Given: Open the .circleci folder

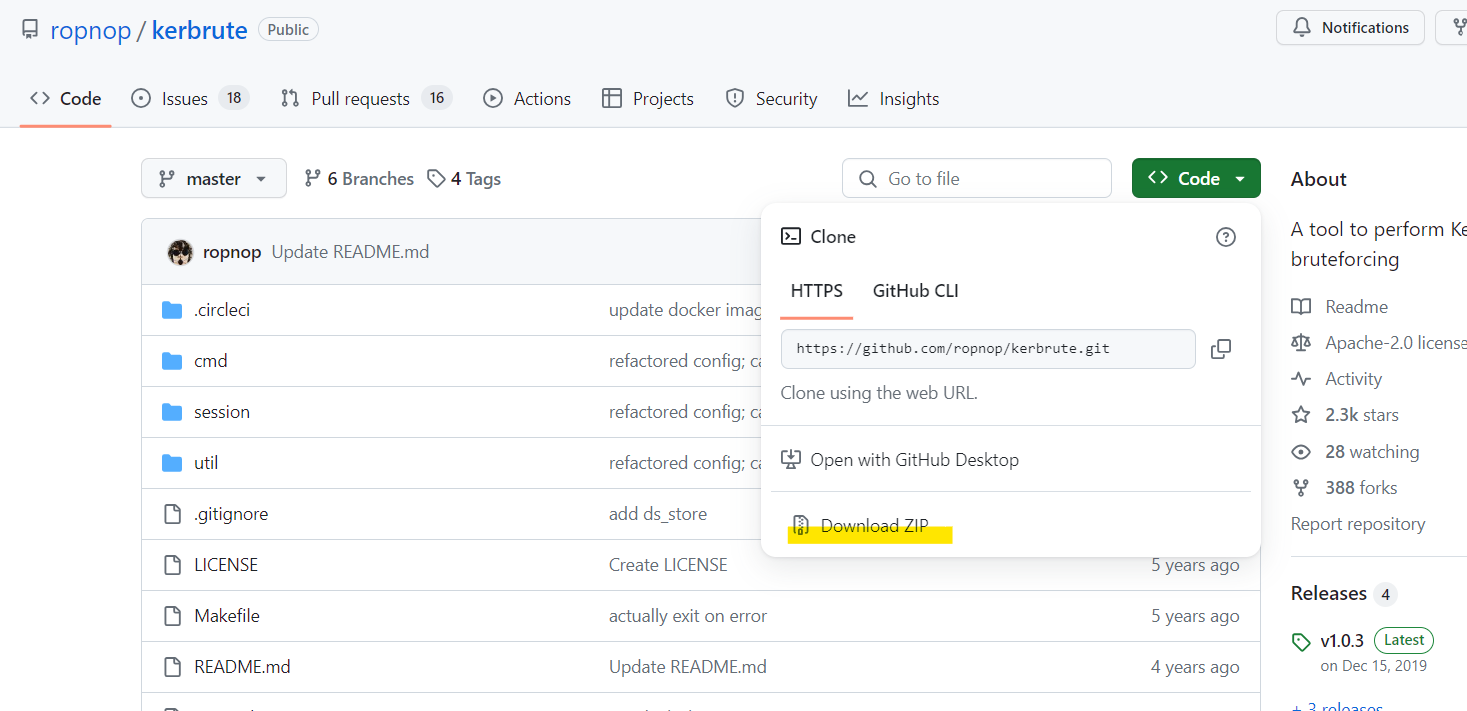Looking at the screenshot, I should [x=222, y=310].
